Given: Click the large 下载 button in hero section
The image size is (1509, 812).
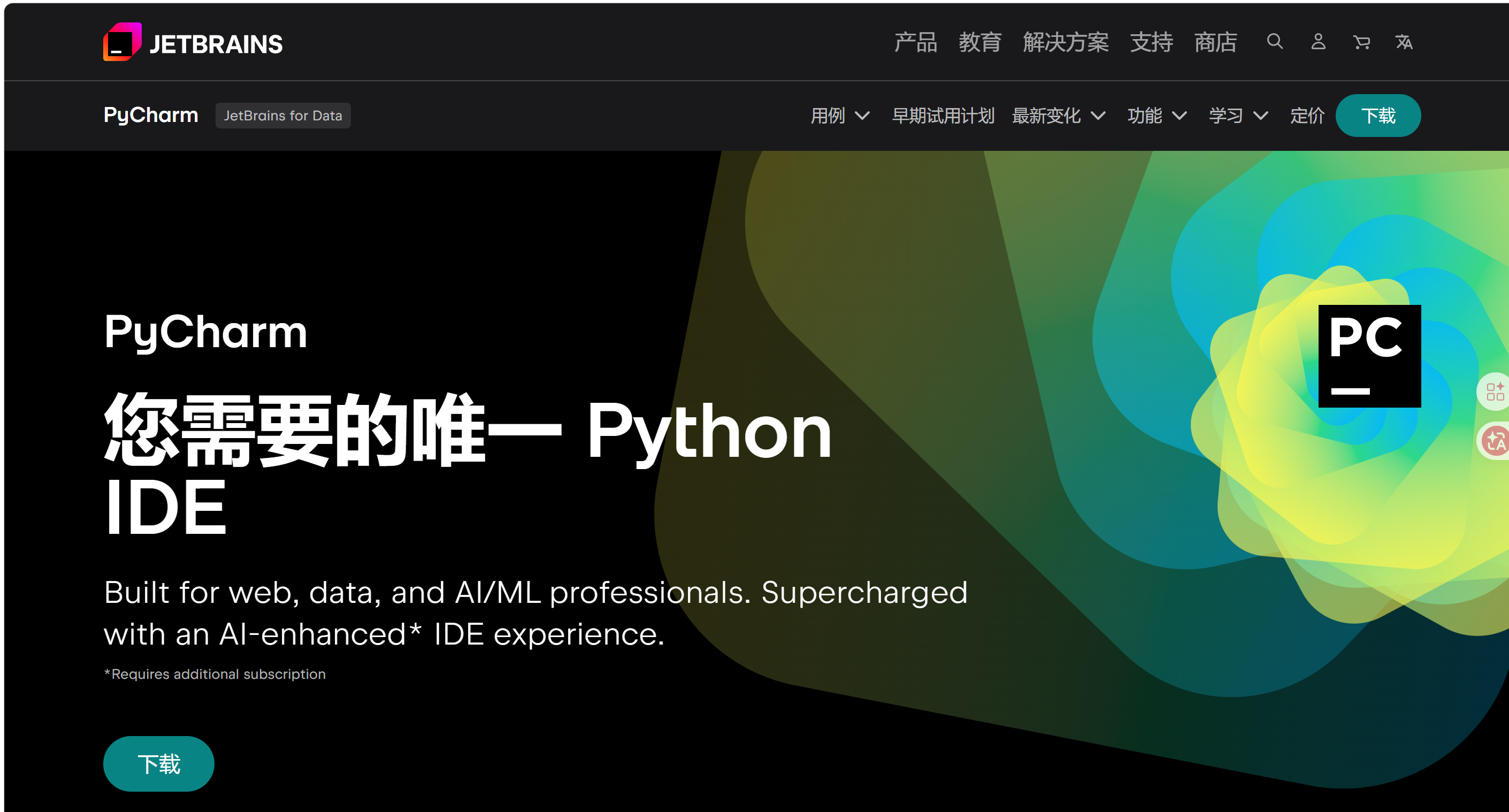Looking at the screenshot, I should 159,763.
